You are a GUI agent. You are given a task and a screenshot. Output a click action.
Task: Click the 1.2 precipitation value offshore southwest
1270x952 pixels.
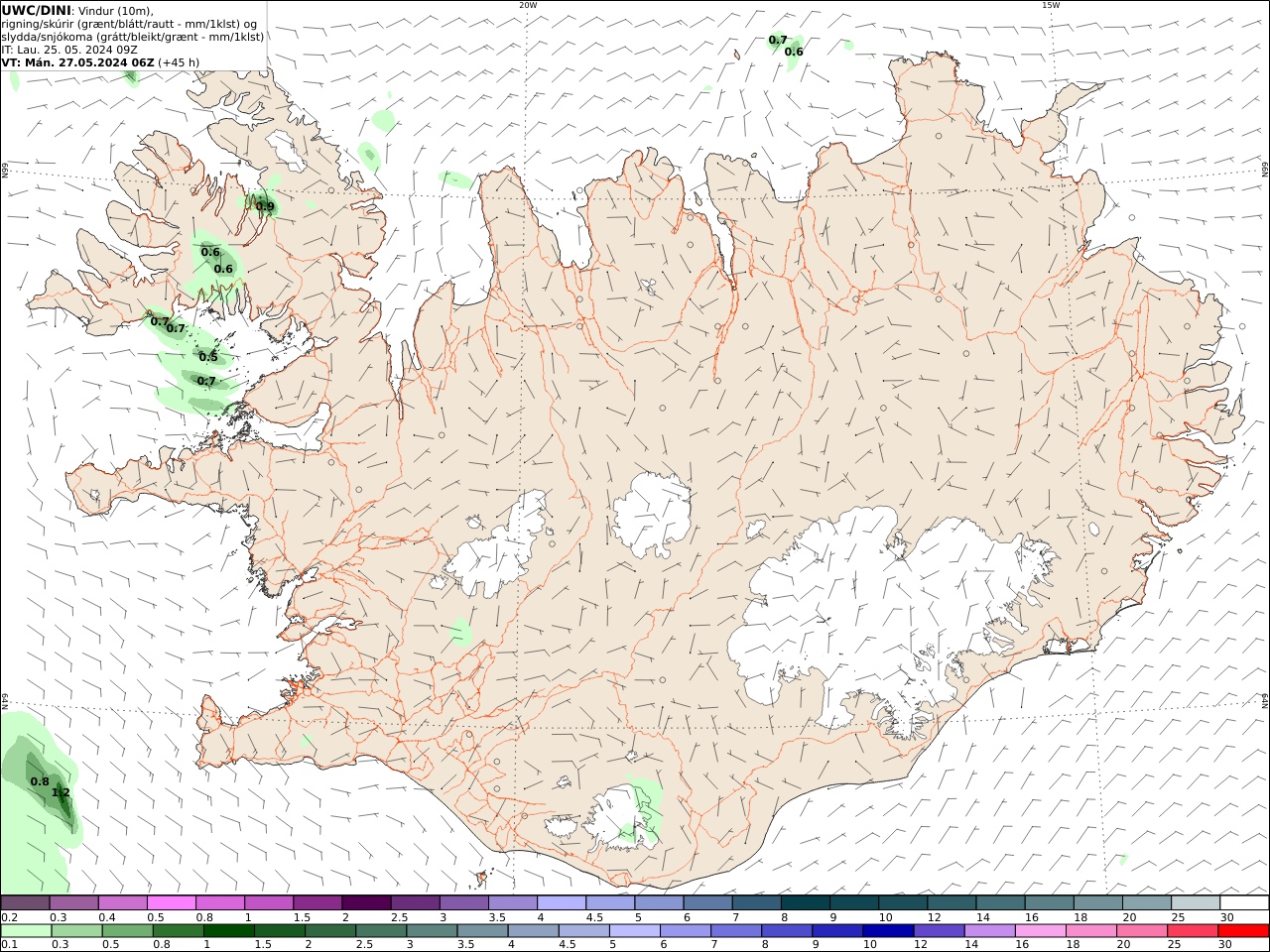point(61,792)
